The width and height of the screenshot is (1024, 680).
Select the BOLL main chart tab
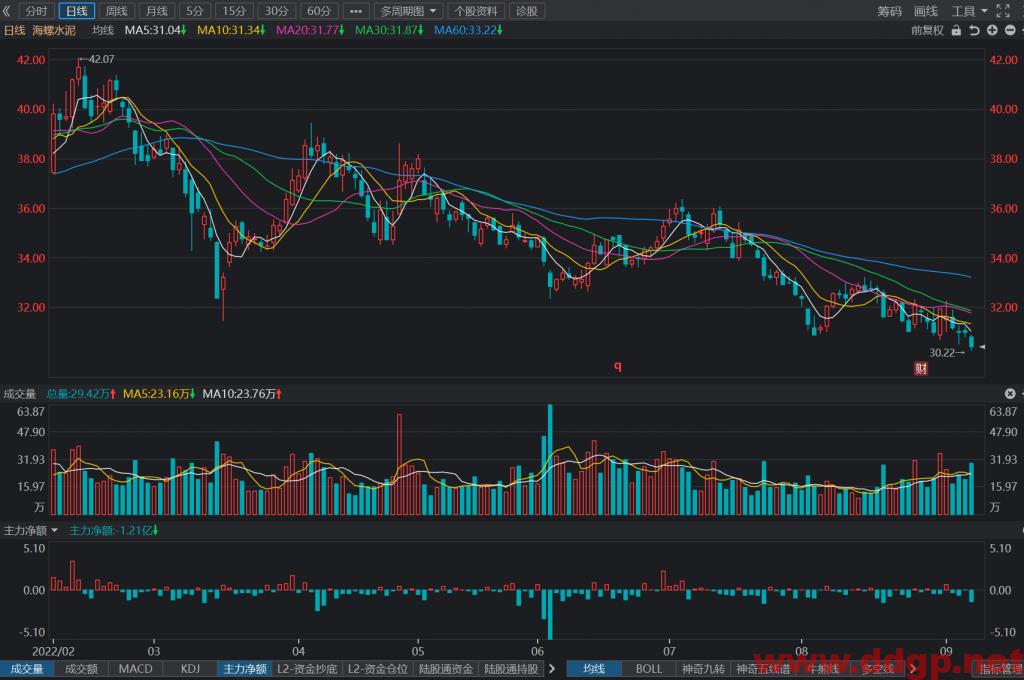648,669
